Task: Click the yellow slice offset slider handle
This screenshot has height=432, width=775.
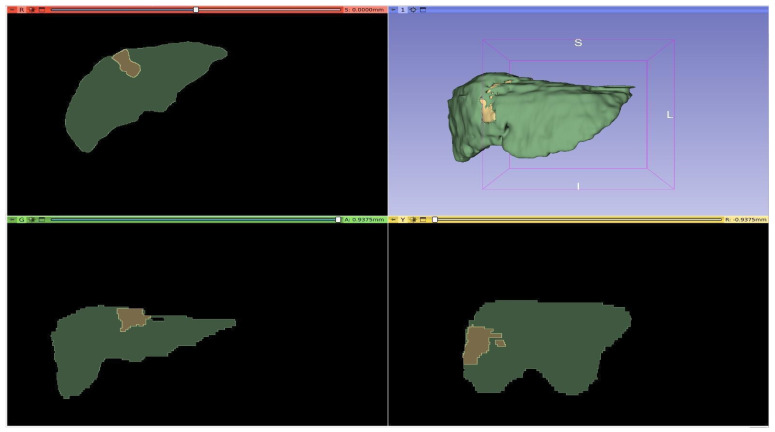Action: point(435,219)
